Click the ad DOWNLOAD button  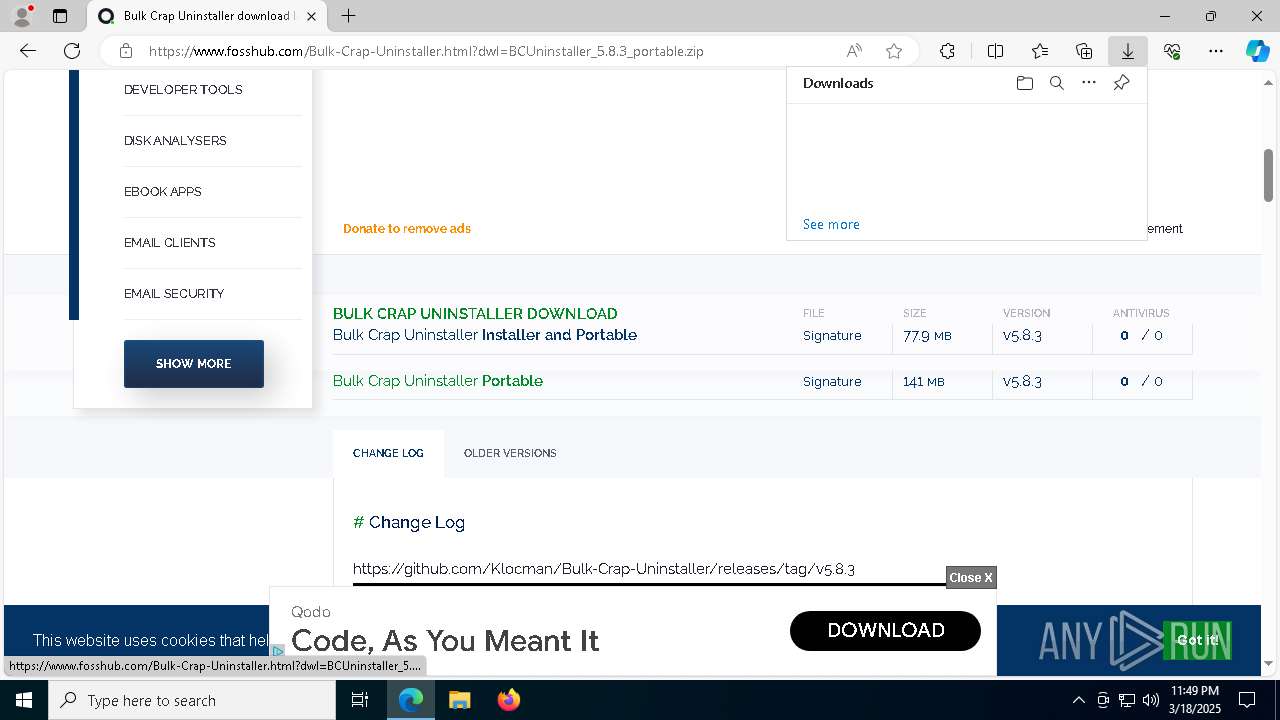[x=885, y=630]
